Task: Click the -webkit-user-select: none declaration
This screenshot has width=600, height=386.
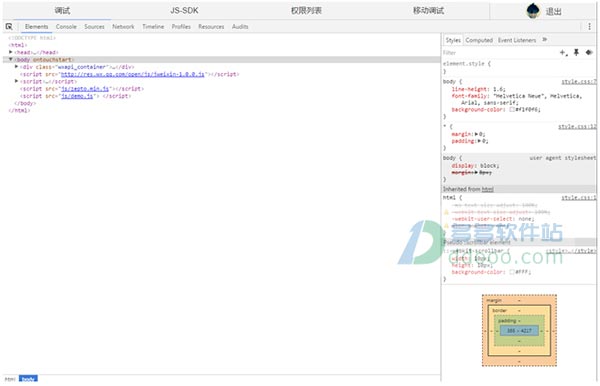Action: tap(493, 219)
